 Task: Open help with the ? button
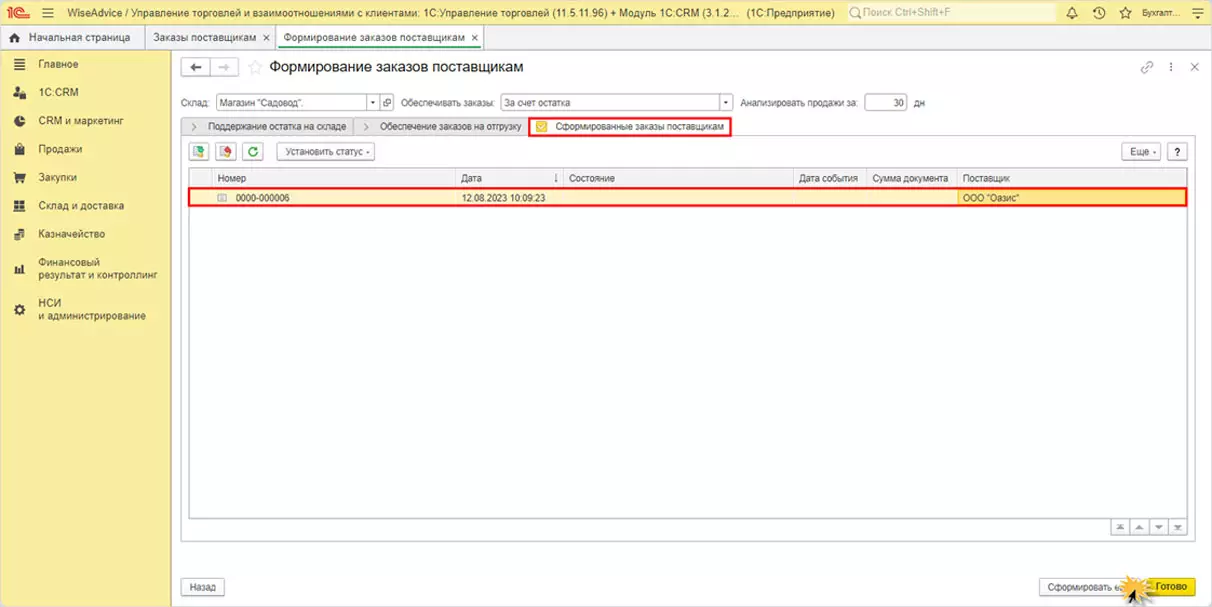coord(1177,152)
